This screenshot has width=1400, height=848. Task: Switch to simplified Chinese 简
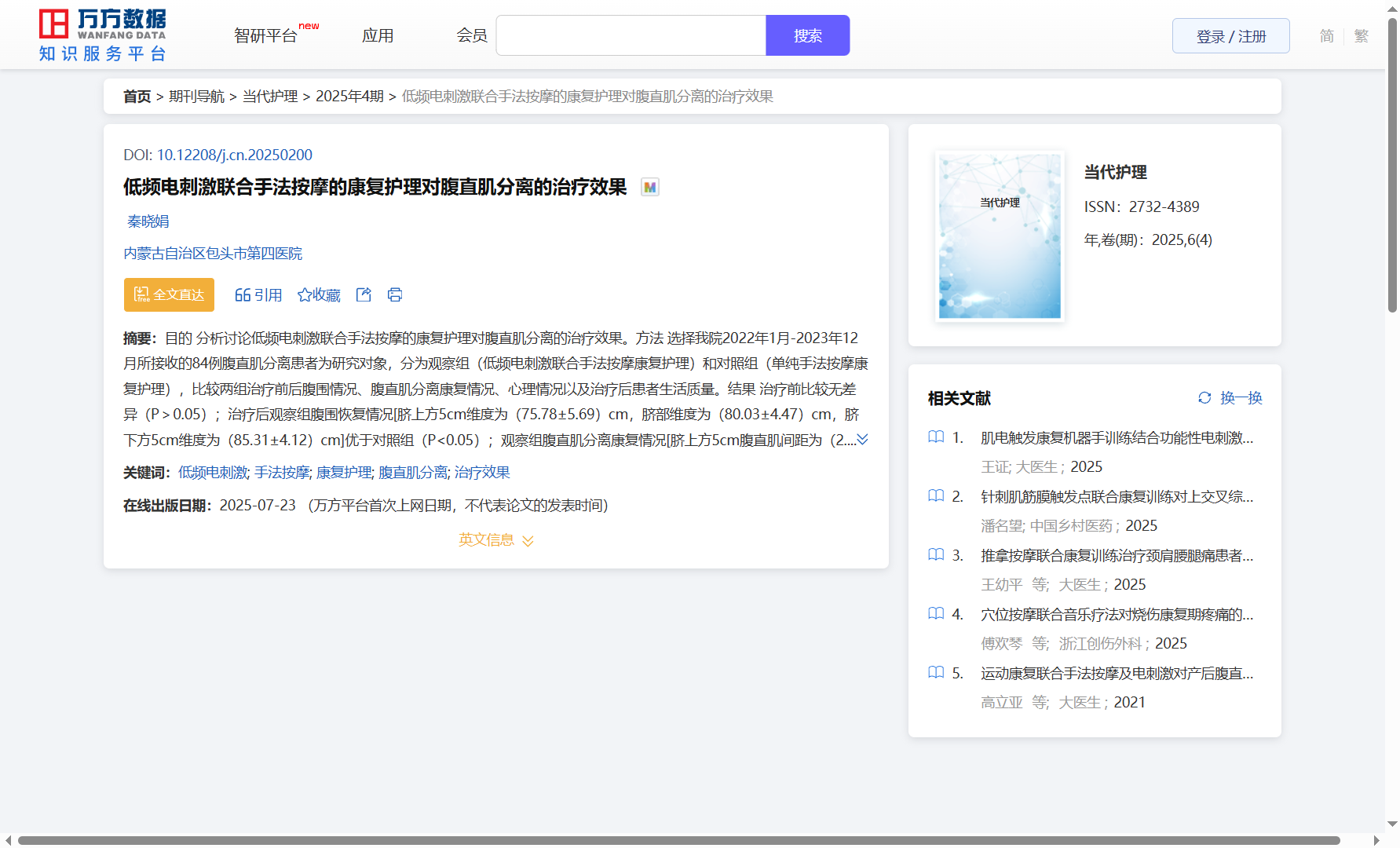click(1326, 36)
